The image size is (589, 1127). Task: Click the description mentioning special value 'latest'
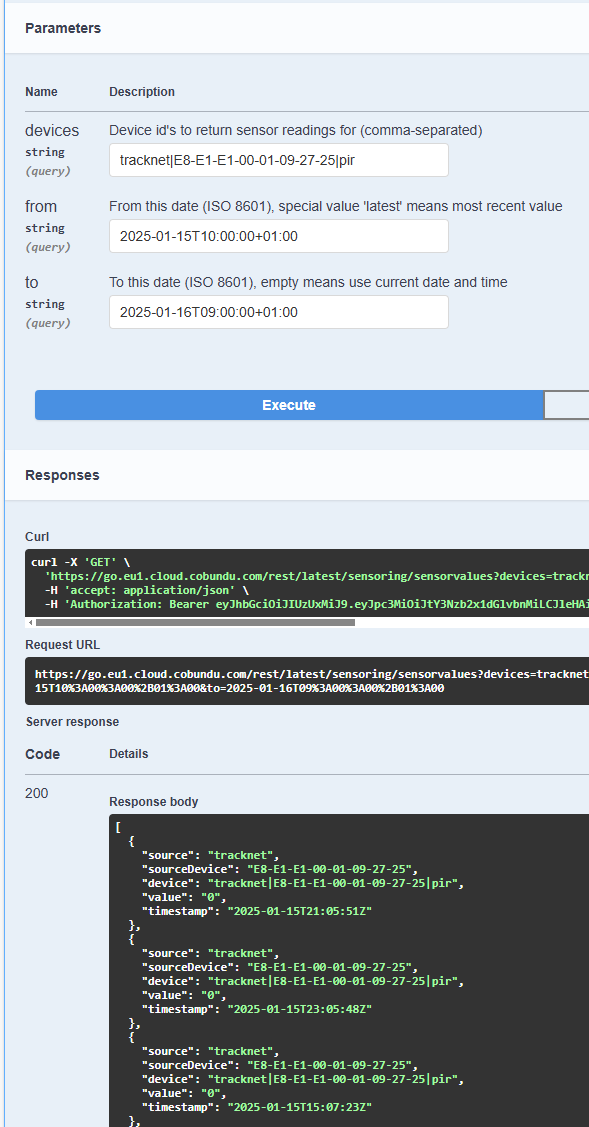coord(336,207)
